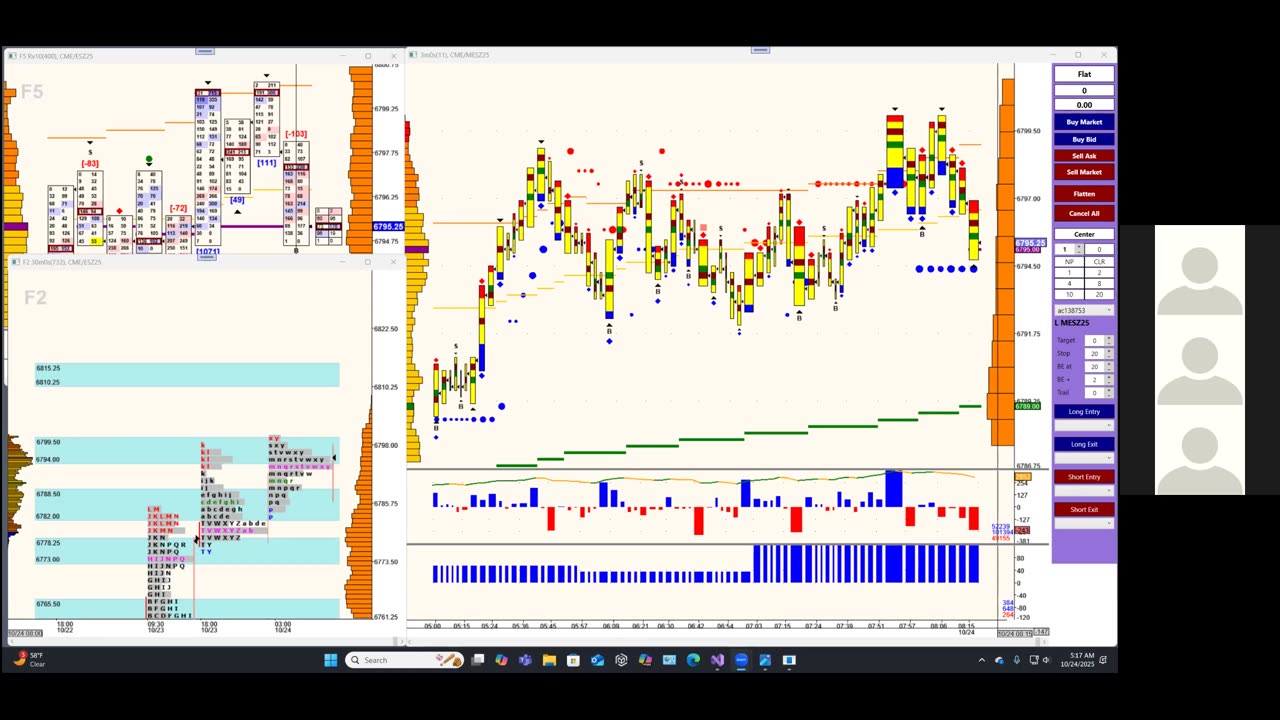Viewport: 1280px width, 720px height.
Task: Show hidden system tray icons
Action: click(x=981, y=660)
